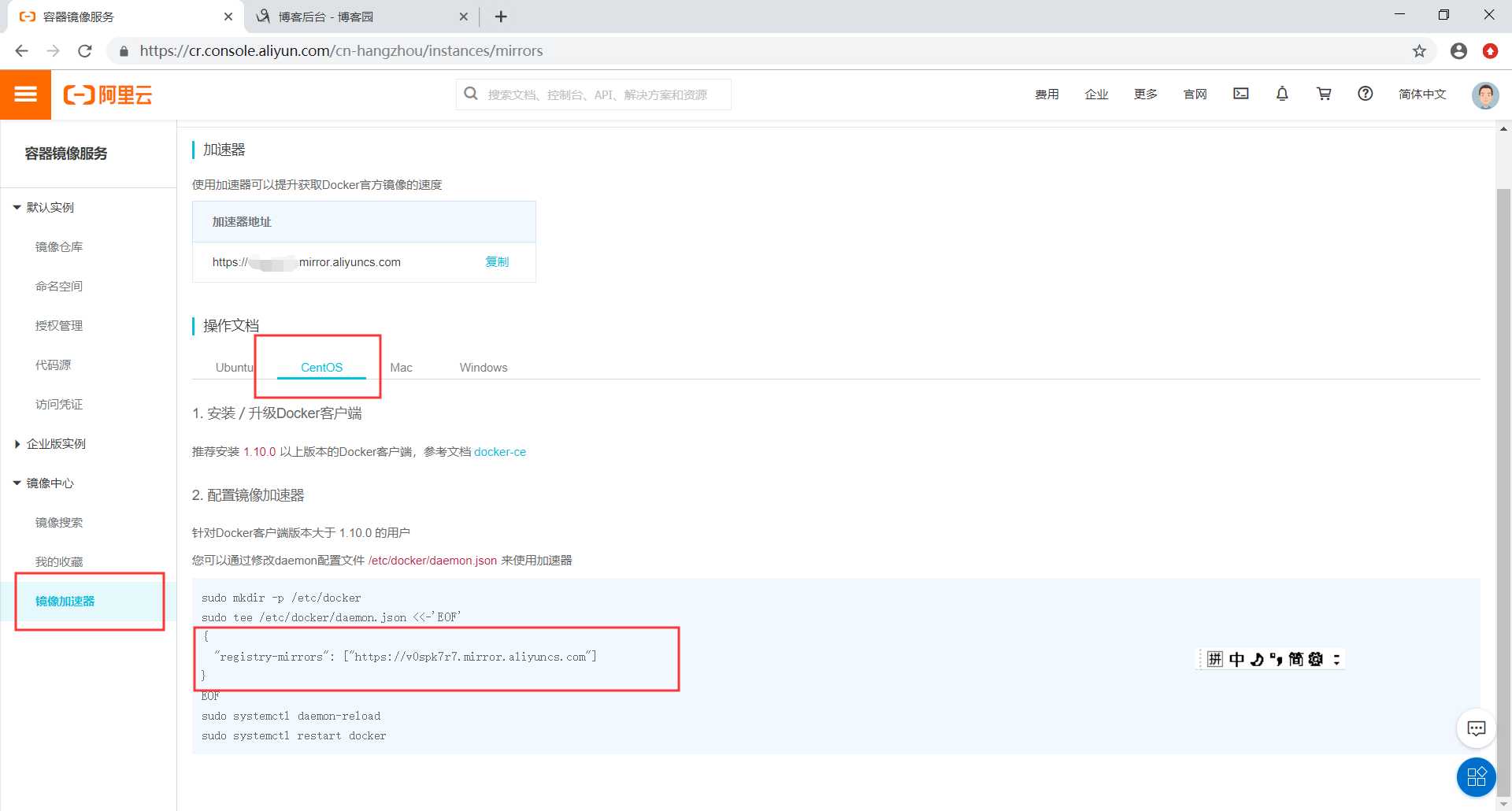Go back with the browser back arrow
This screenshot has height=811, width=1512.
coord(21,50)
